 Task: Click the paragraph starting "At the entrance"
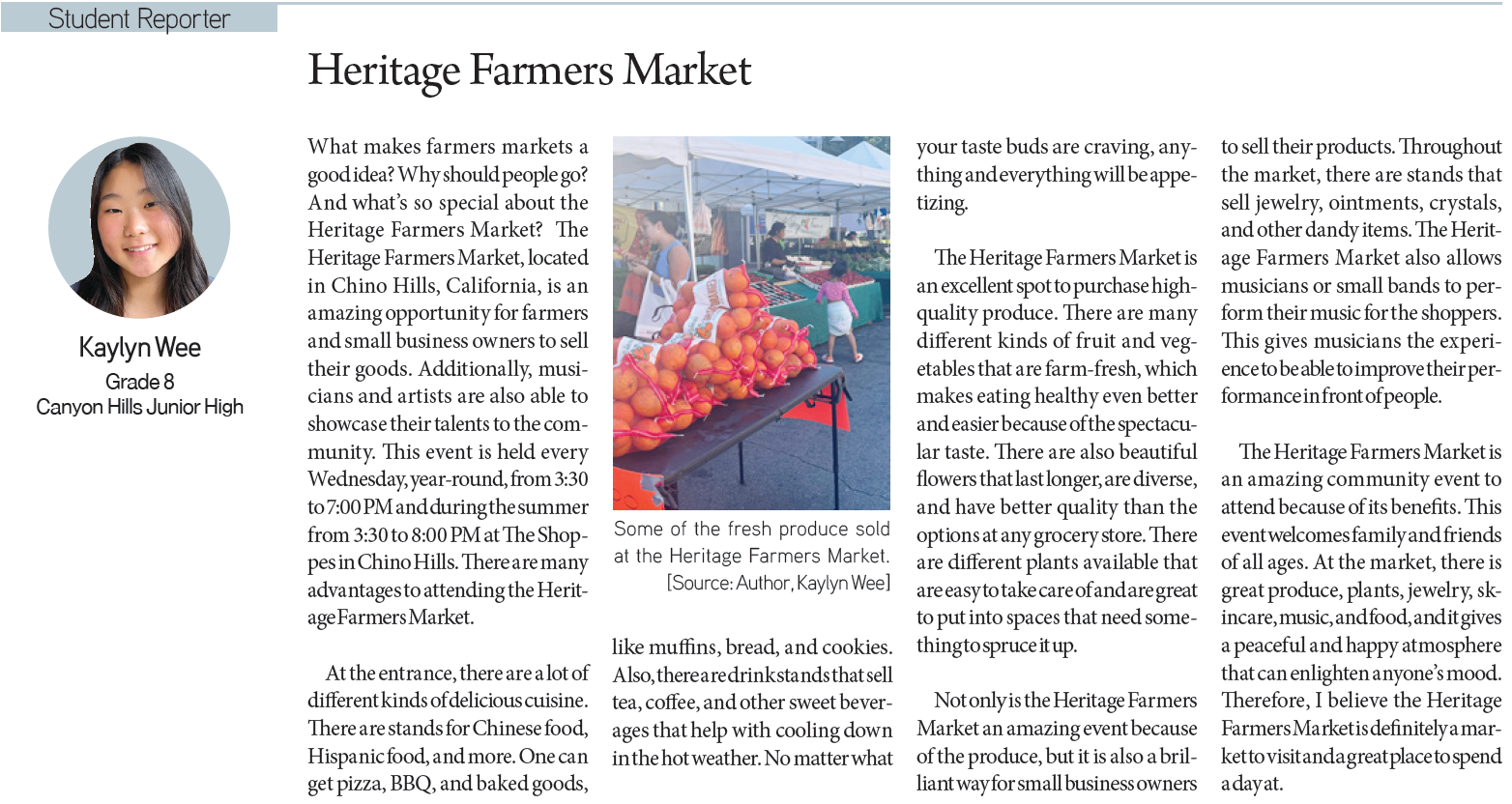(x=448, y=728)
